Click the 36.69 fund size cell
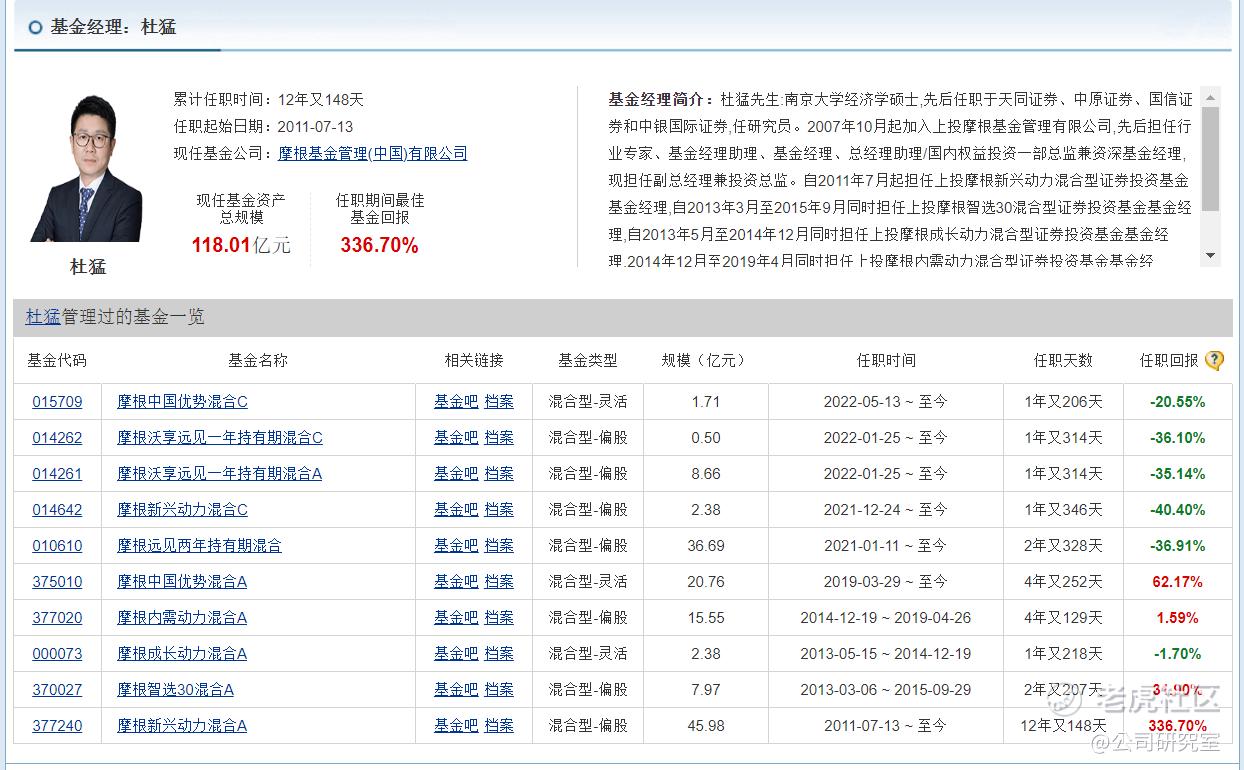The image size is (1244, 770). tap(706, 546)
